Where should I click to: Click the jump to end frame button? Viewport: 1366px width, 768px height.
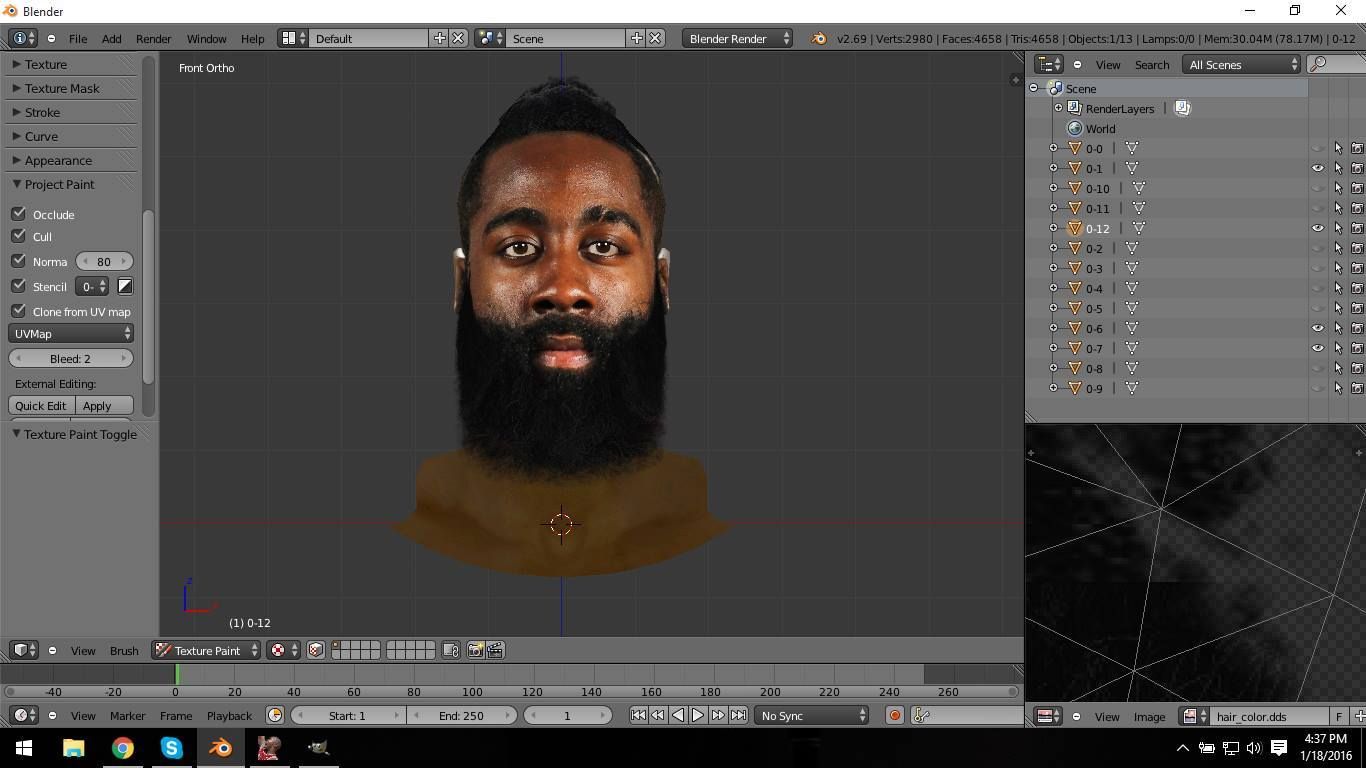point(738,715)
